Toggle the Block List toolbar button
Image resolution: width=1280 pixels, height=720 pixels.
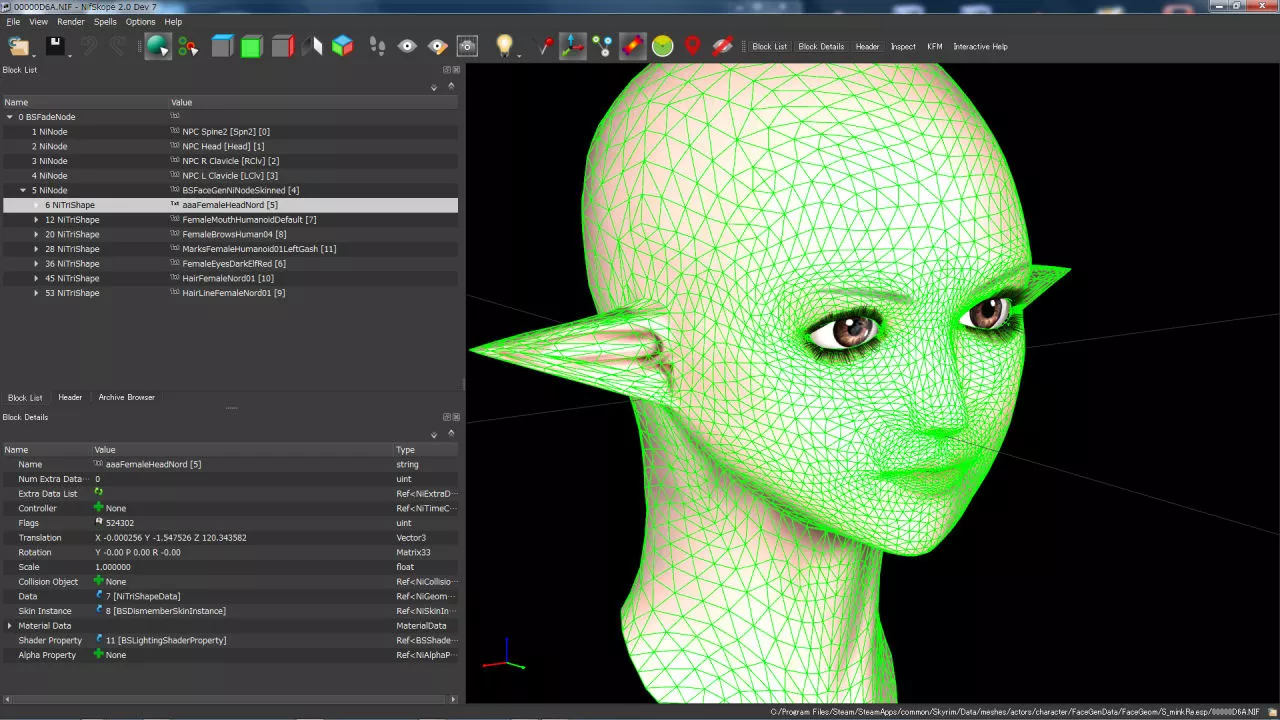click(769, 47)
